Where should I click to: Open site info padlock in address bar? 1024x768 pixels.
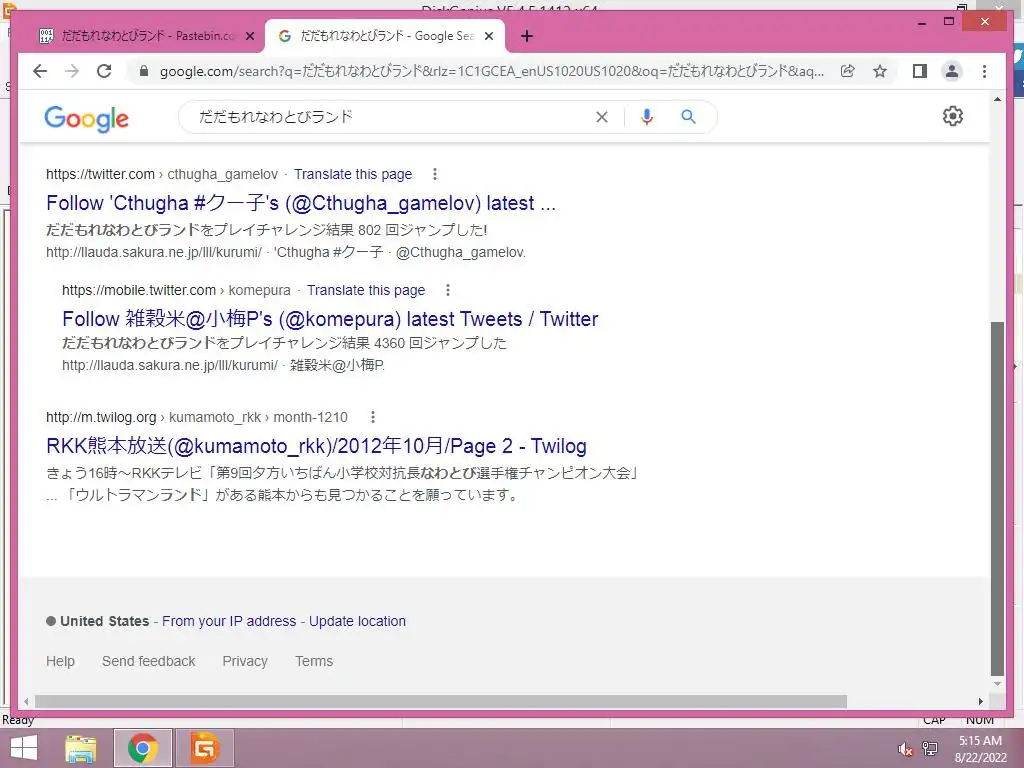144,71
